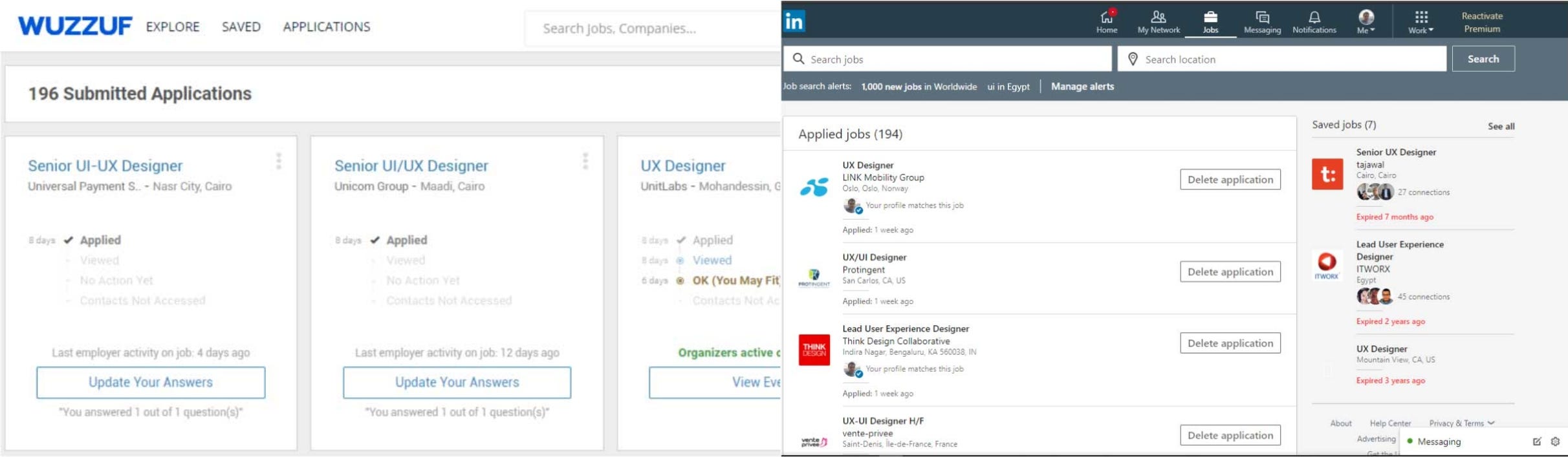Open options menu for Senior UI/UX Designer card
Image resolution: width=1568 pixels, height=457 pixels.
[585, 161]
